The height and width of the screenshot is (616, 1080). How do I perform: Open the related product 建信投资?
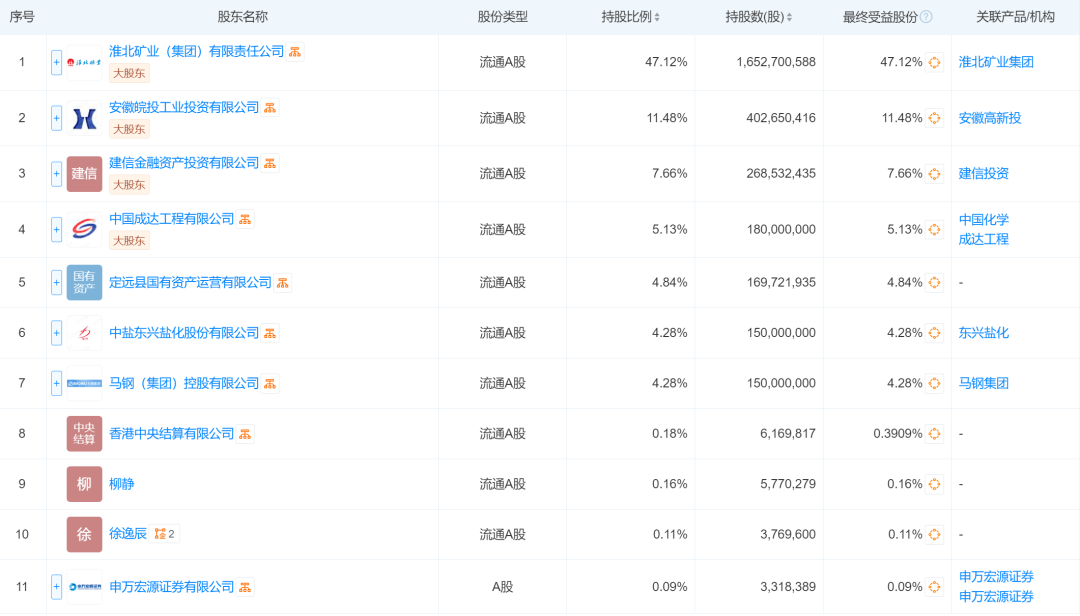pos(983,173)
